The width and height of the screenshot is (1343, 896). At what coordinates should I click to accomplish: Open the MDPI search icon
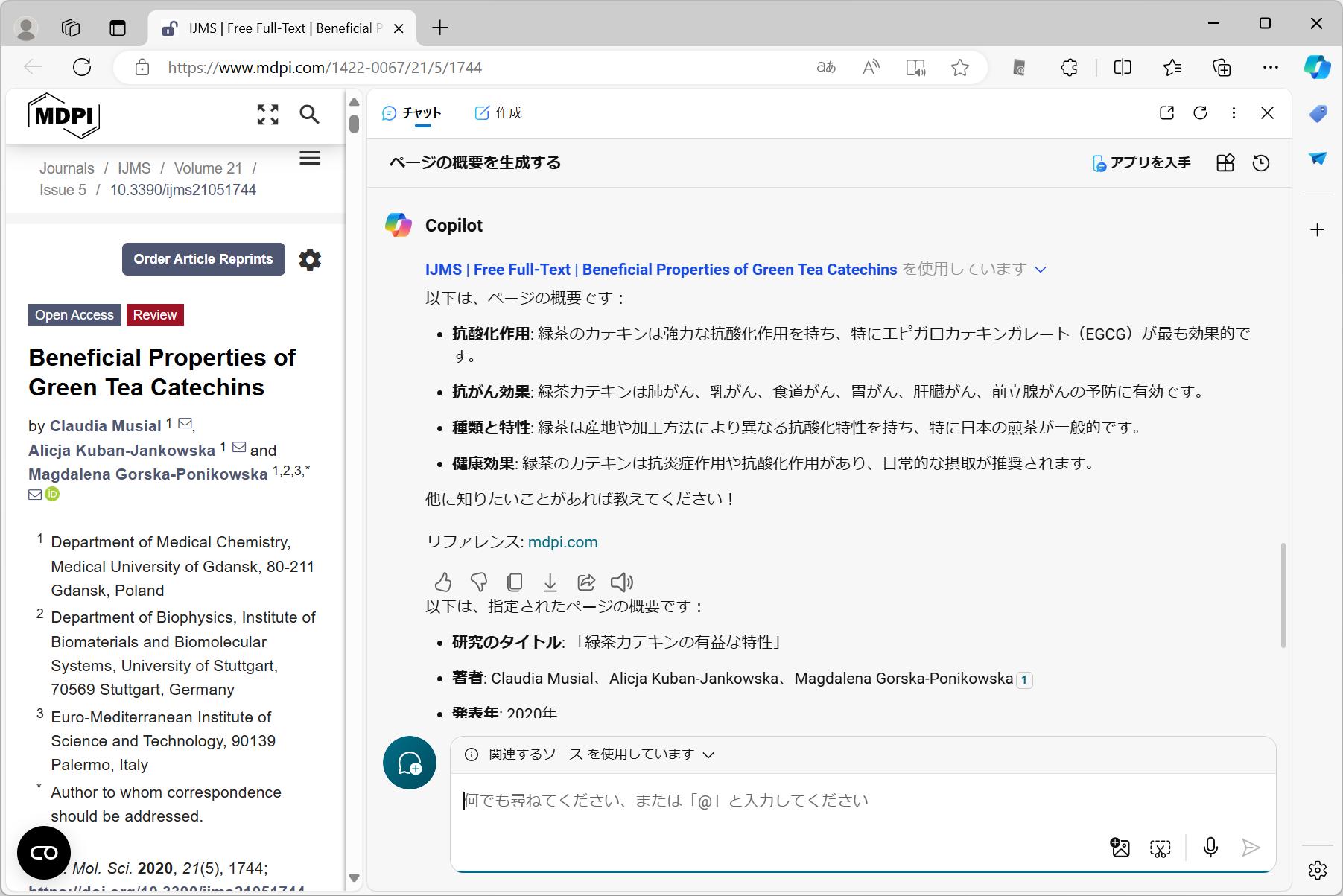310,114
